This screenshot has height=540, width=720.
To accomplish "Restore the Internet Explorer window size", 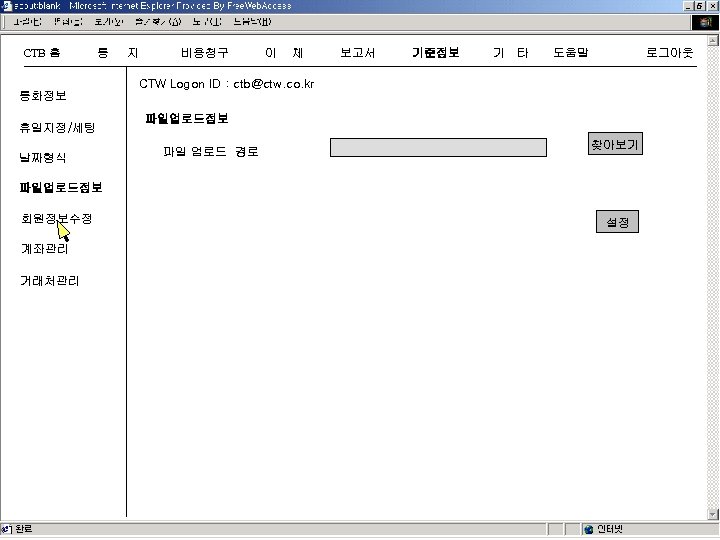I will click(698, 6).
